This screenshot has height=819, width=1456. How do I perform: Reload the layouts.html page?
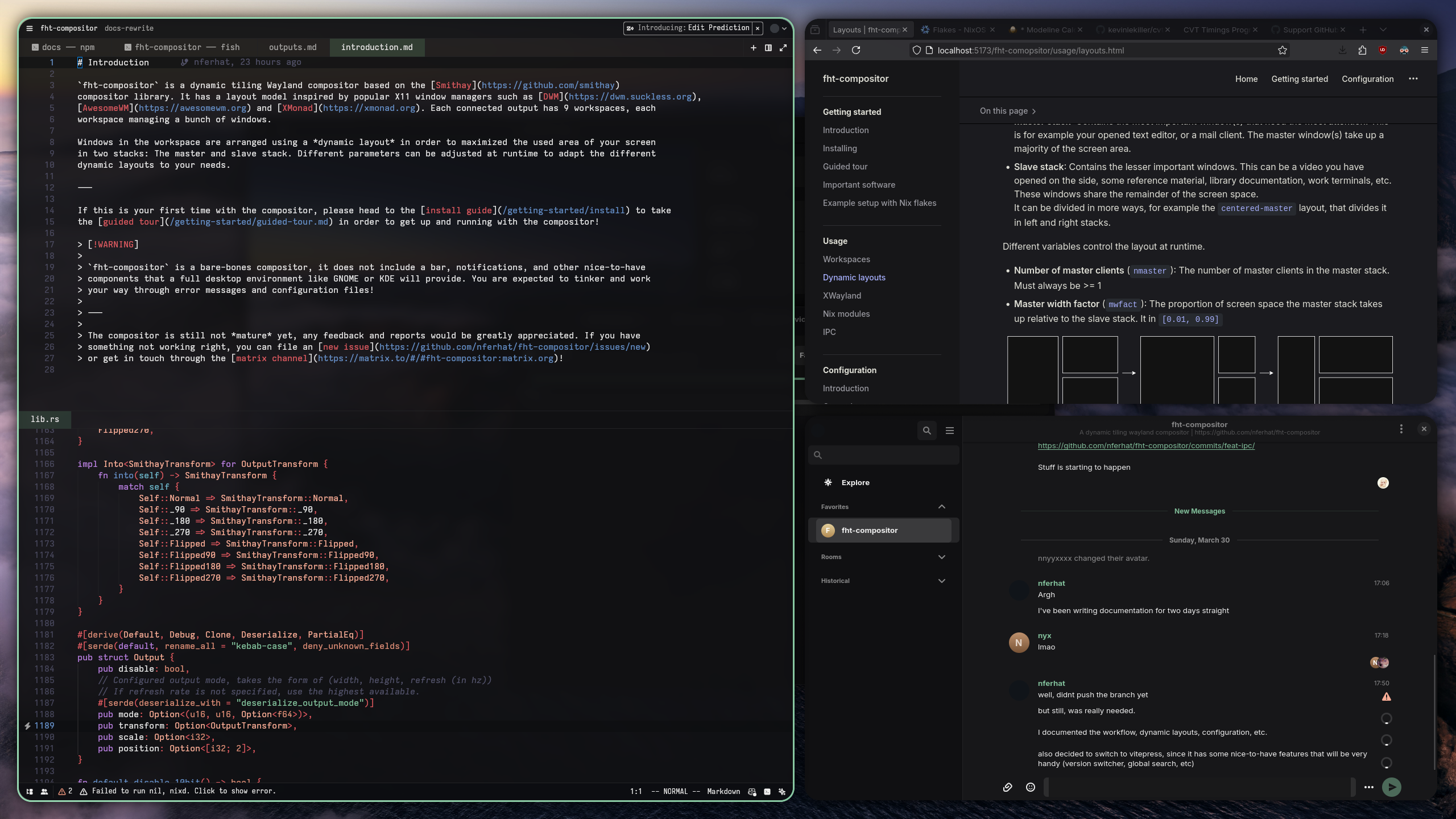pyautogui.click(x=856, y=50)
